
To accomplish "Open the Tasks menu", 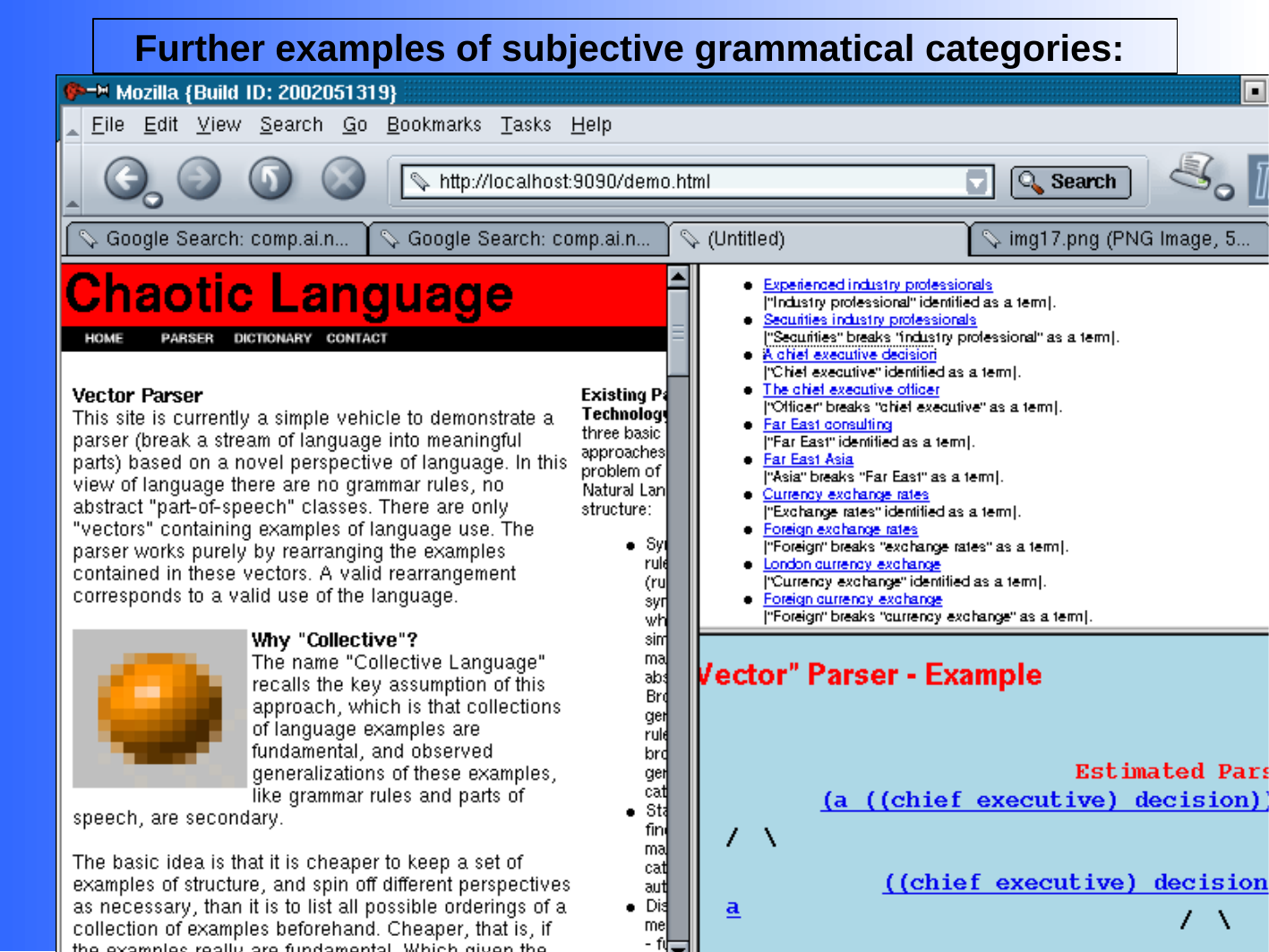I will [x=526, y=124].
